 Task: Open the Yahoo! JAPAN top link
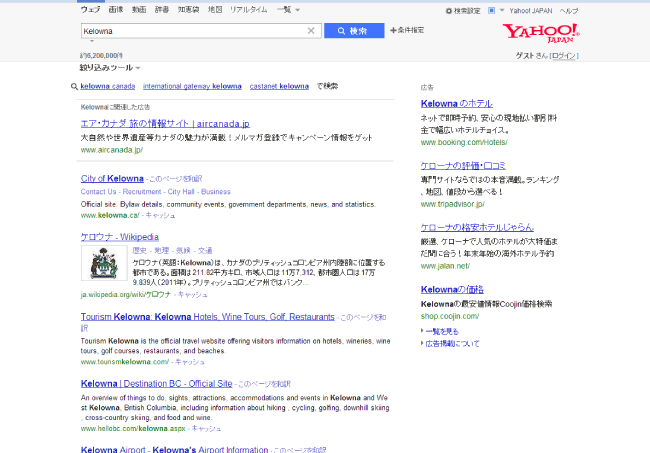point(531,11)
